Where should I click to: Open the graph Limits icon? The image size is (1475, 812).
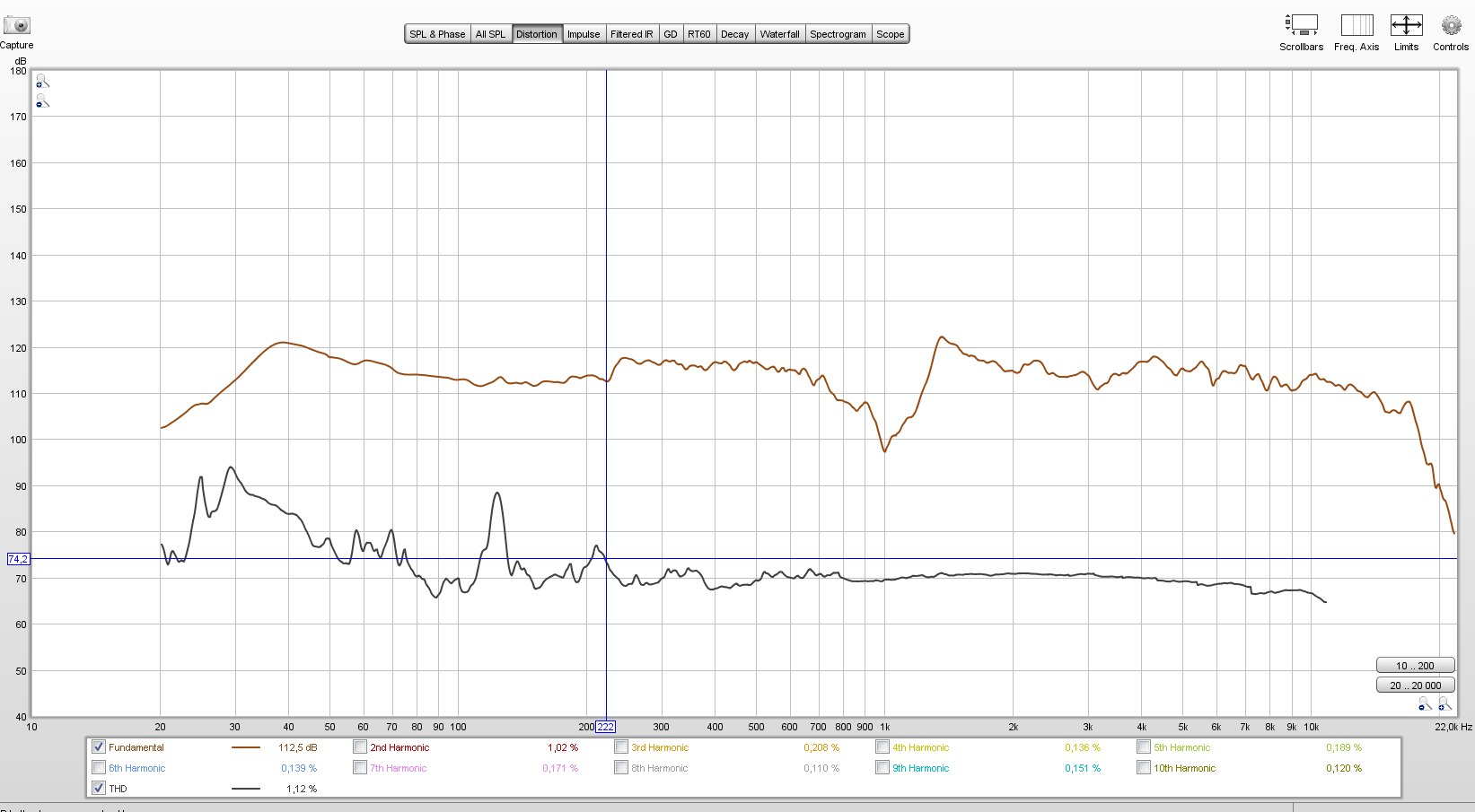click(x=1406, y=25)
